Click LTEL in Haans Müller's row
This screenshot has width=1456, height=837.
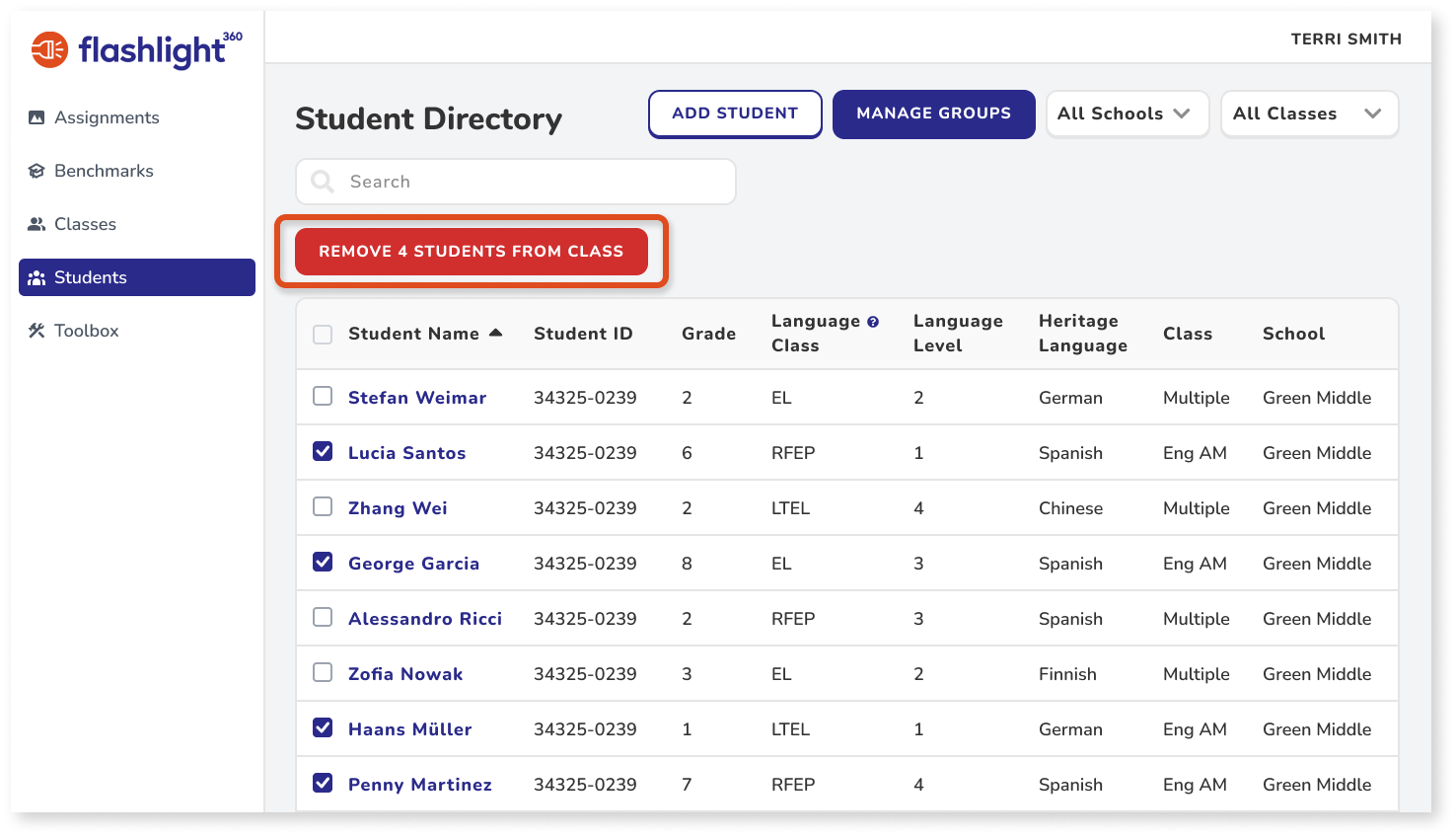(790, 729)
